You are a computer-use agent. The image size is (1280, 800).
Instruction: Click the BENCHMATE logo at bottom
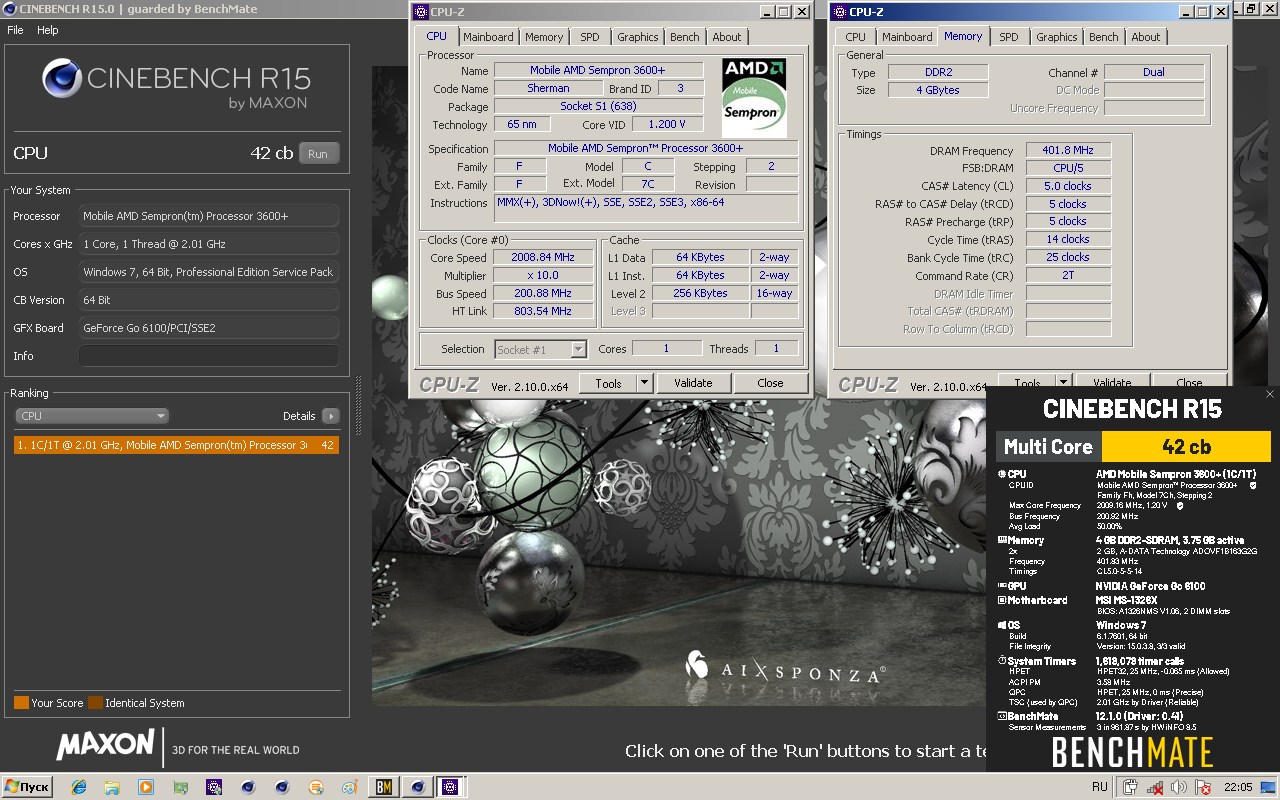pyautogui.click(x=1132, y=752)
